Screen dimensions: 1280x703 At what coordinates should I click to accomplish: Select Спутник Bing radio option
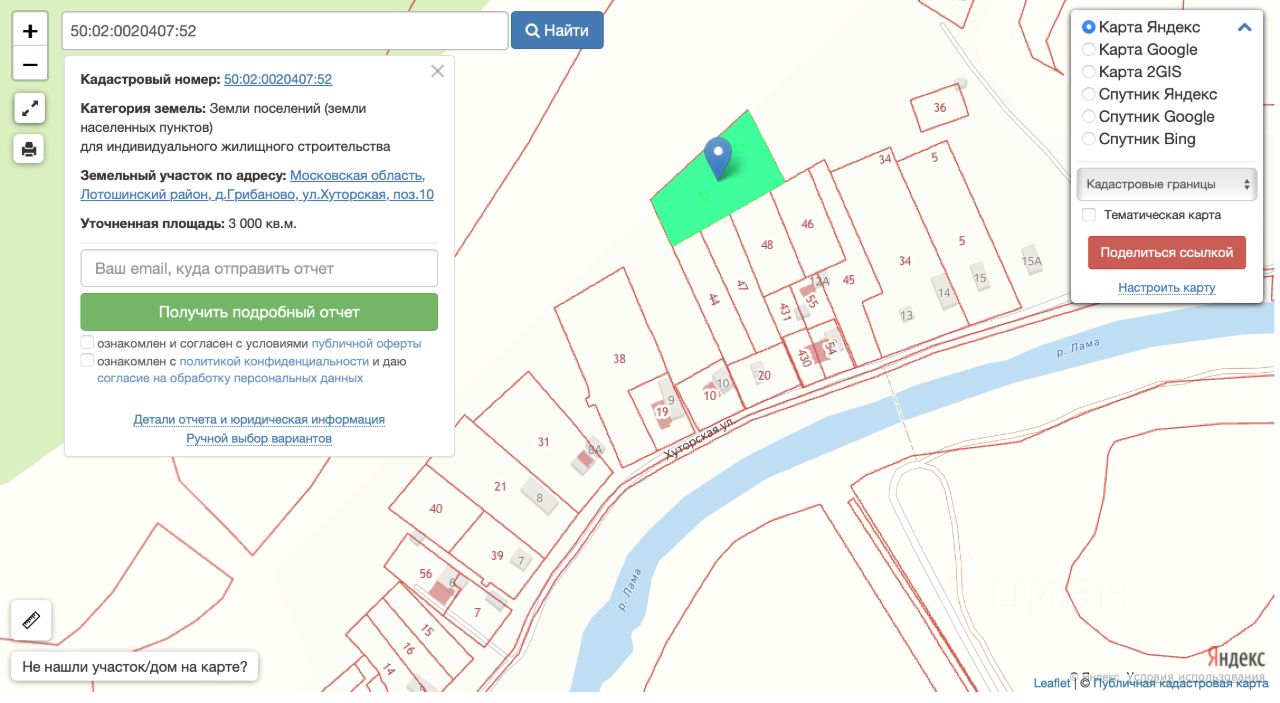pos(1089,139)
